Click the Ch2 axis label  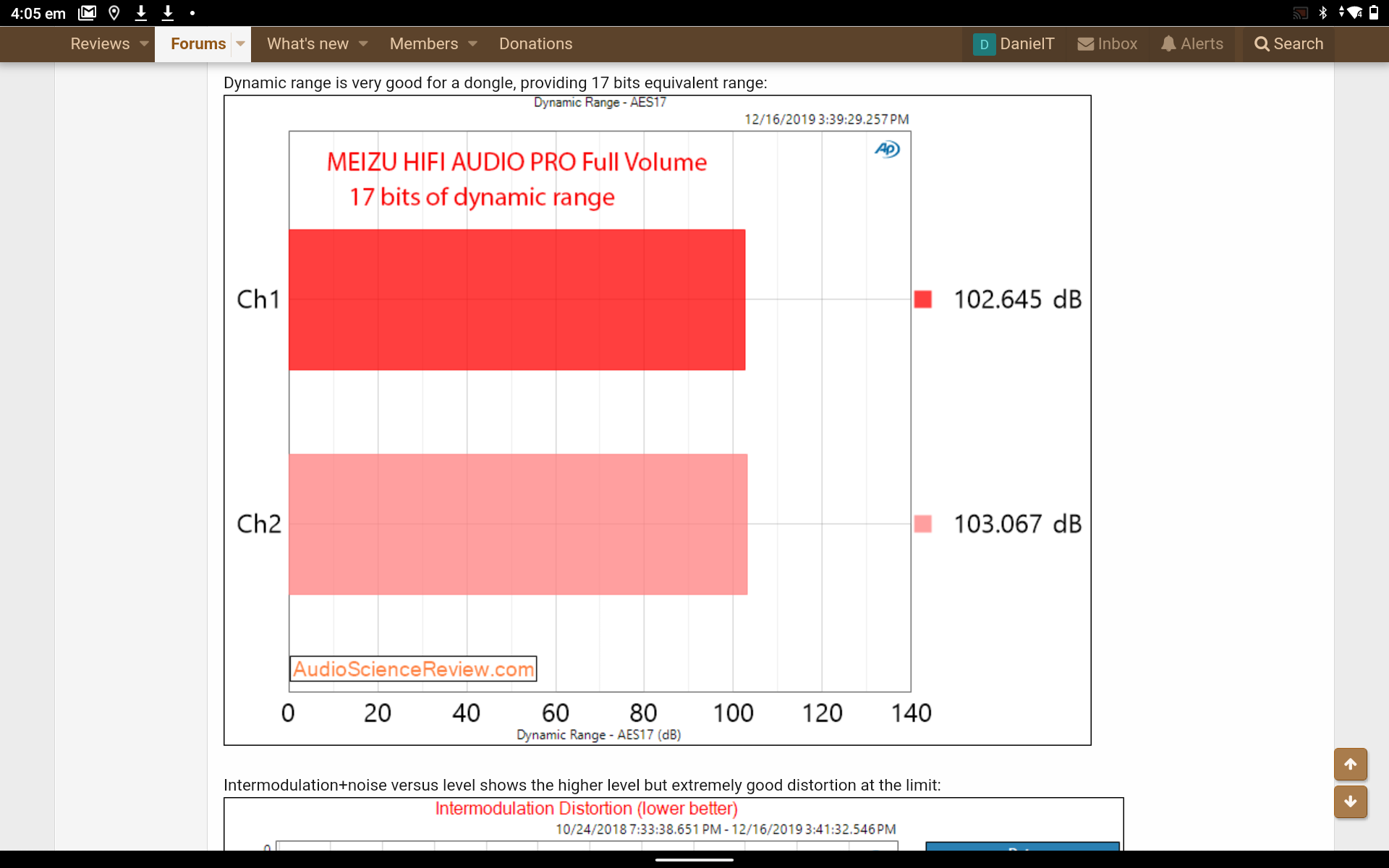(259, 524)
